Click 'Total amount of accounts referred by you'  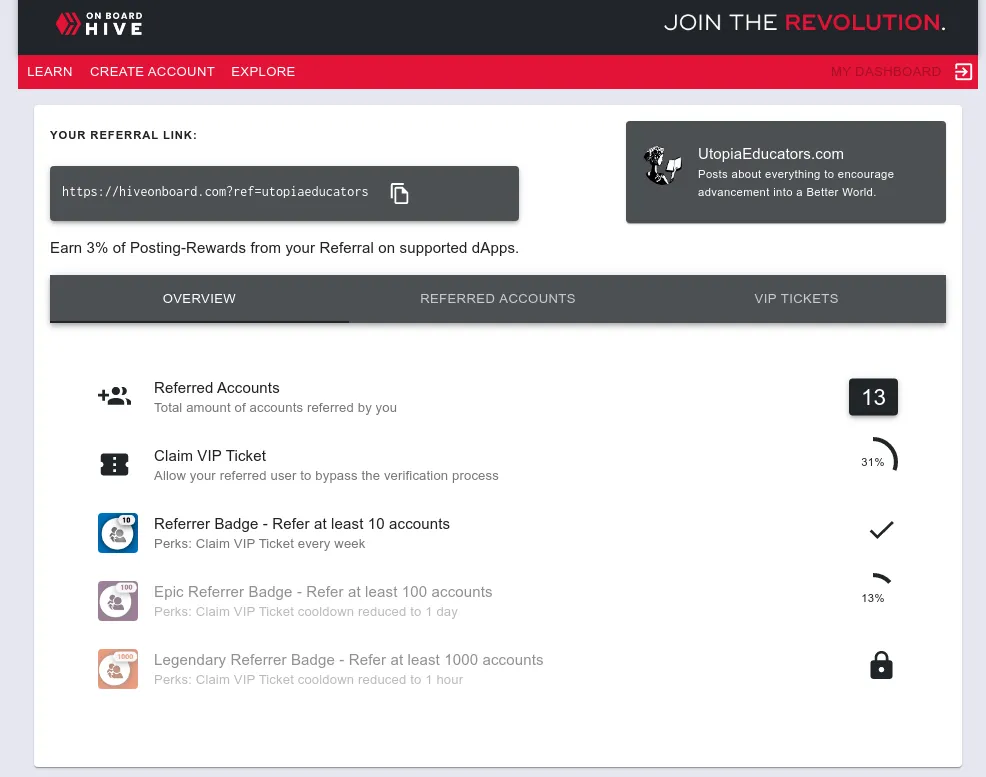pyautogui.click(x=275, y=407)
